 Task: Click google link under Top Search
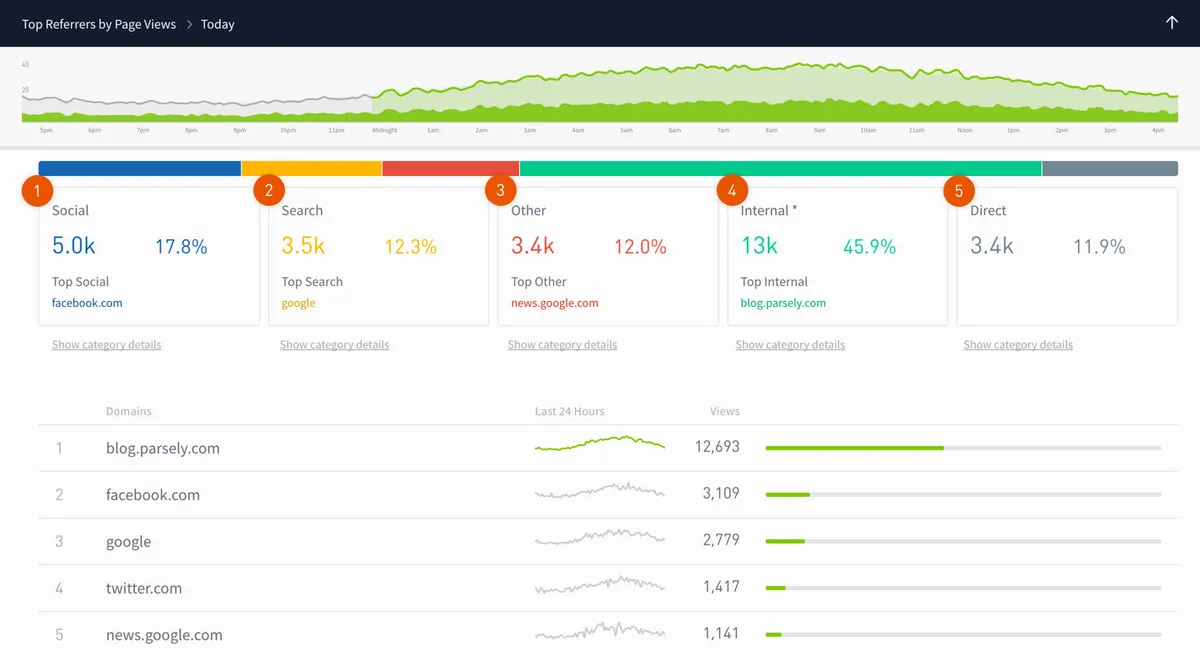pyautogui.click(x=298, y=303)
